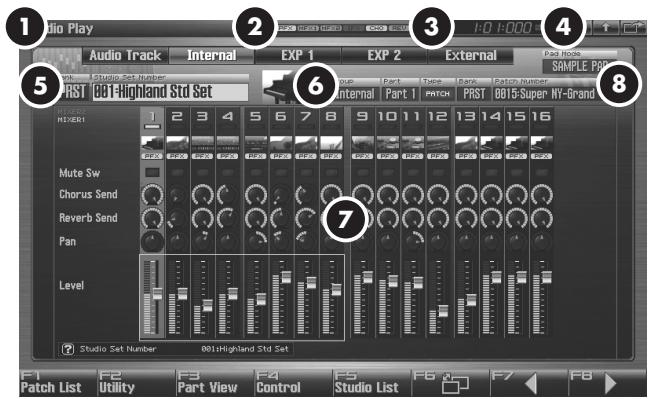Click the question mark help icon
Screen dimensions: 648x399
click(67, 349)
